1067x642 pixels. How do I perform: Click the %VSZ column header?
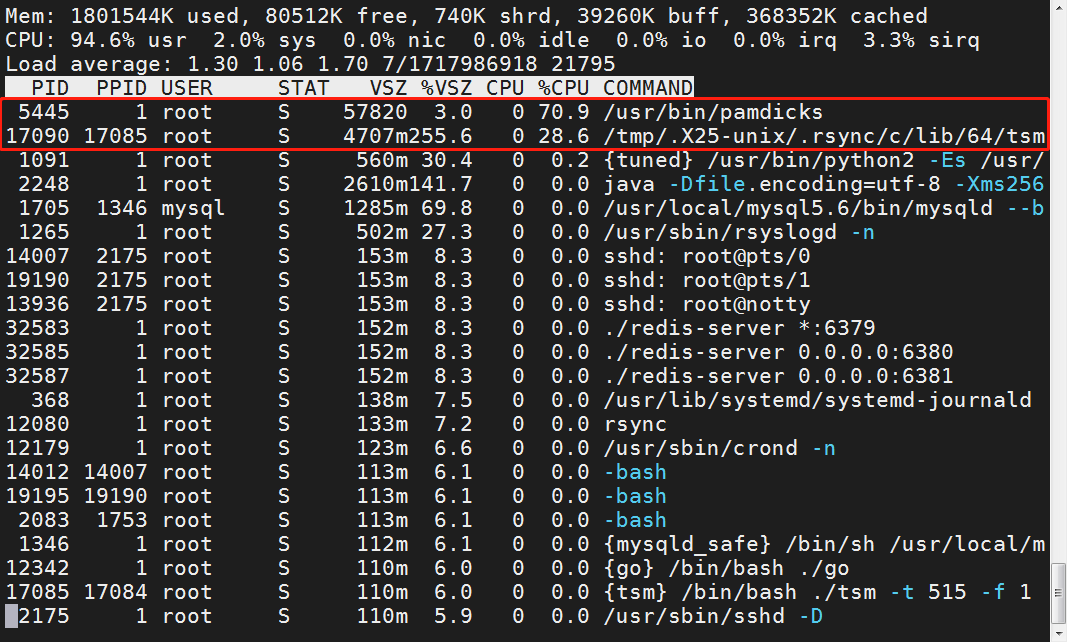(x=445, y=88)
